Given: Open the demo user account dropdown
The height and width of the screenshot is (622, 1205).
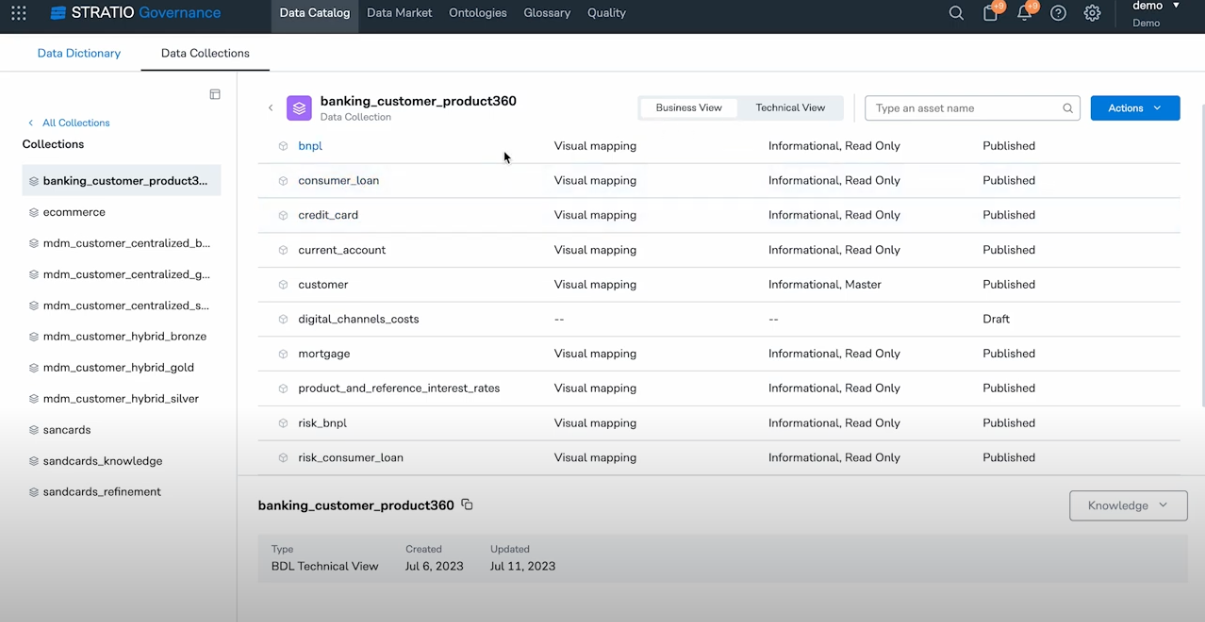Looking at the screenshot, I should tap(1155, 13).
